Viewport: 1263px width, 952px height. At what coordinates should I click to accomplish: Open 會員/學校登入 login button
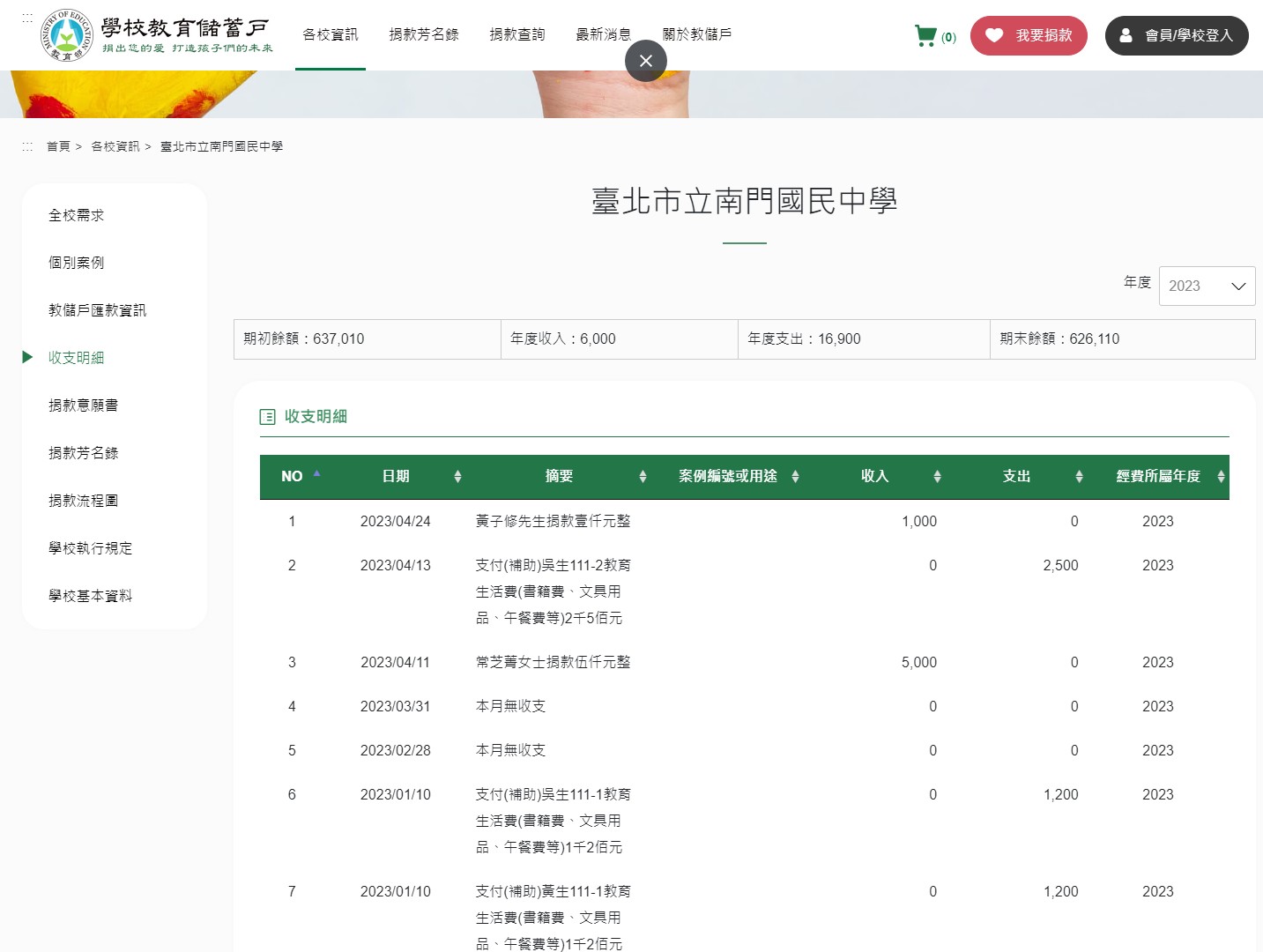(1177, 35)
